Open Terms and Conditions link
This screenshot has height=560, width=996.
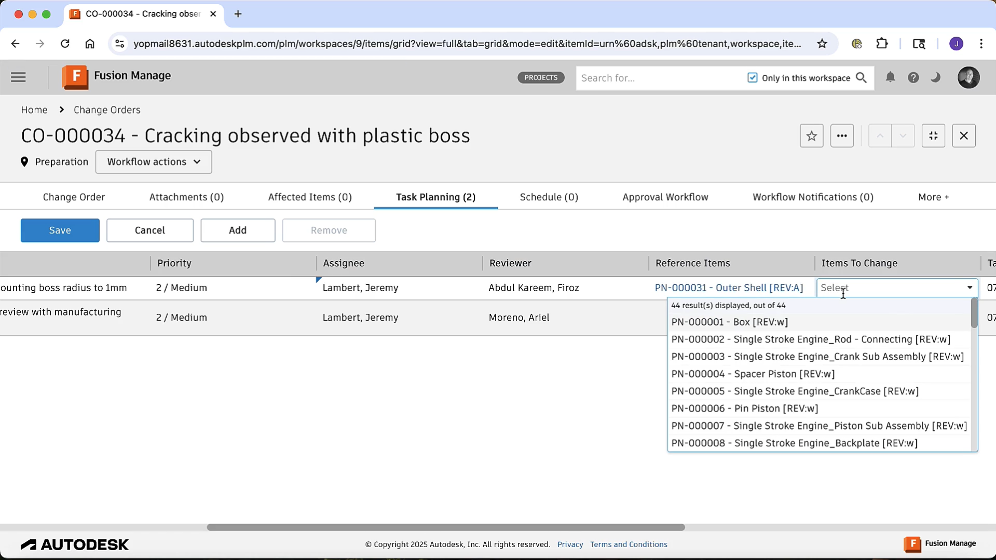[x=628, y=545]
